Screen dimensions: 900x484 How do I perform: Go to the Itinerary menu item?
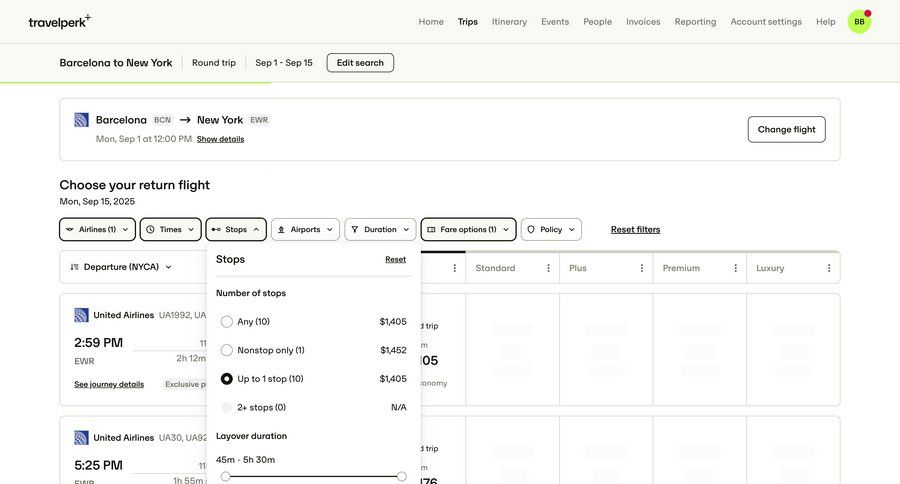click(509, 21)
